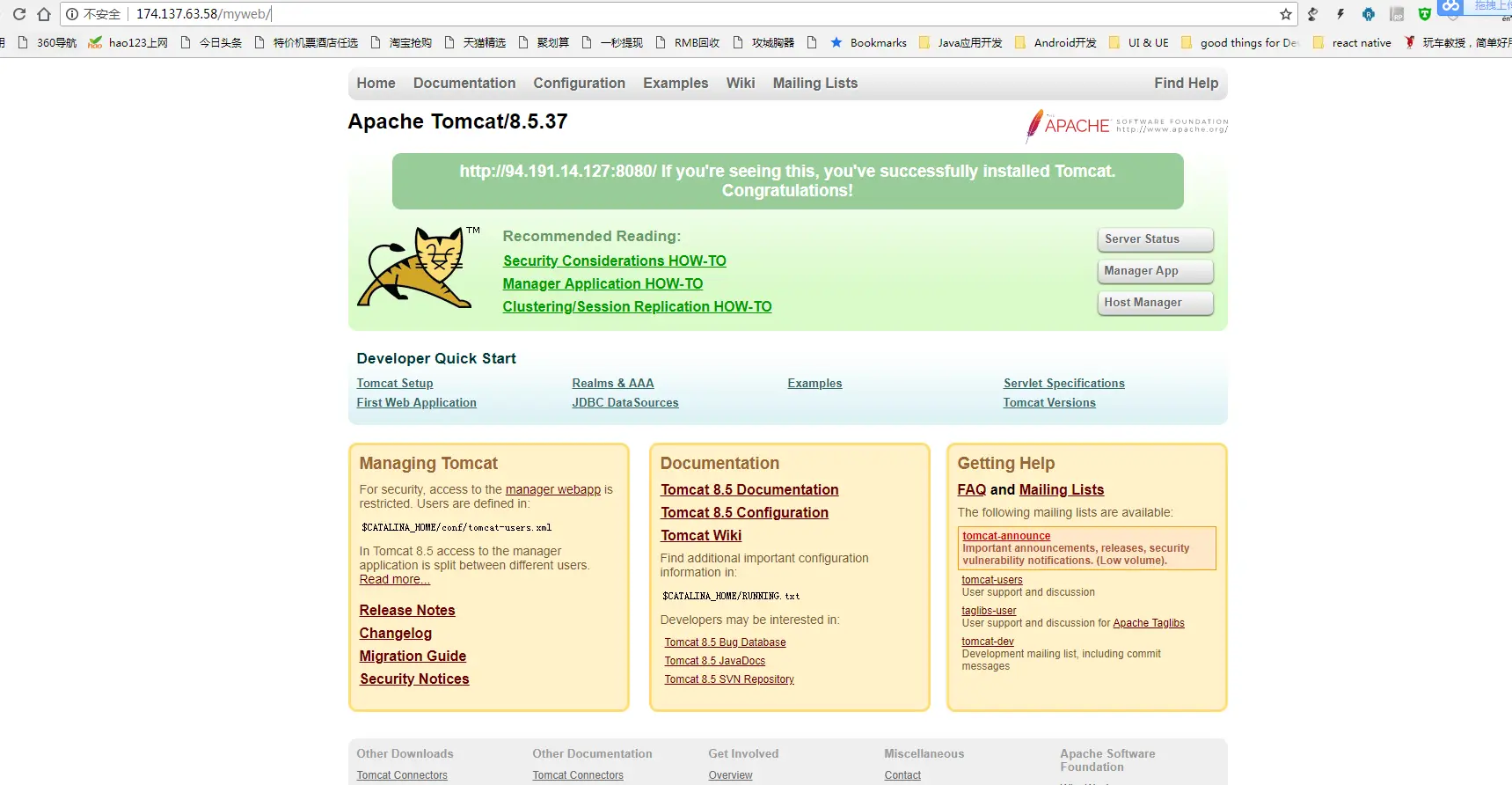
Task: Open Tomcat 8.5 Configuration link
Action: pyautogui.click(x=744, y=513)
